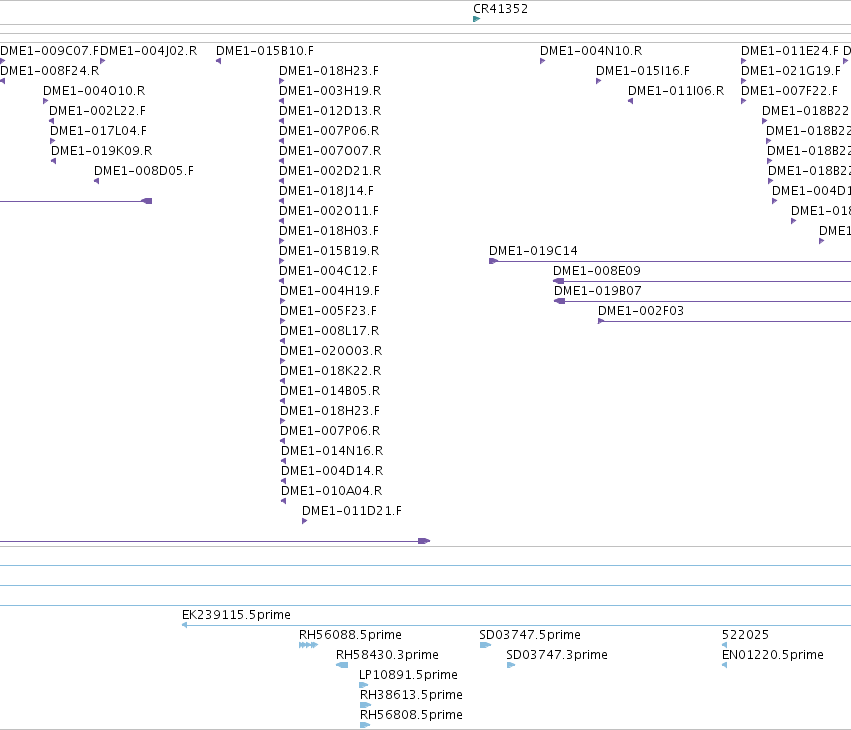Open the DME1-011E24.F label
Screen dimensions: 851x730
coord(790,50)
